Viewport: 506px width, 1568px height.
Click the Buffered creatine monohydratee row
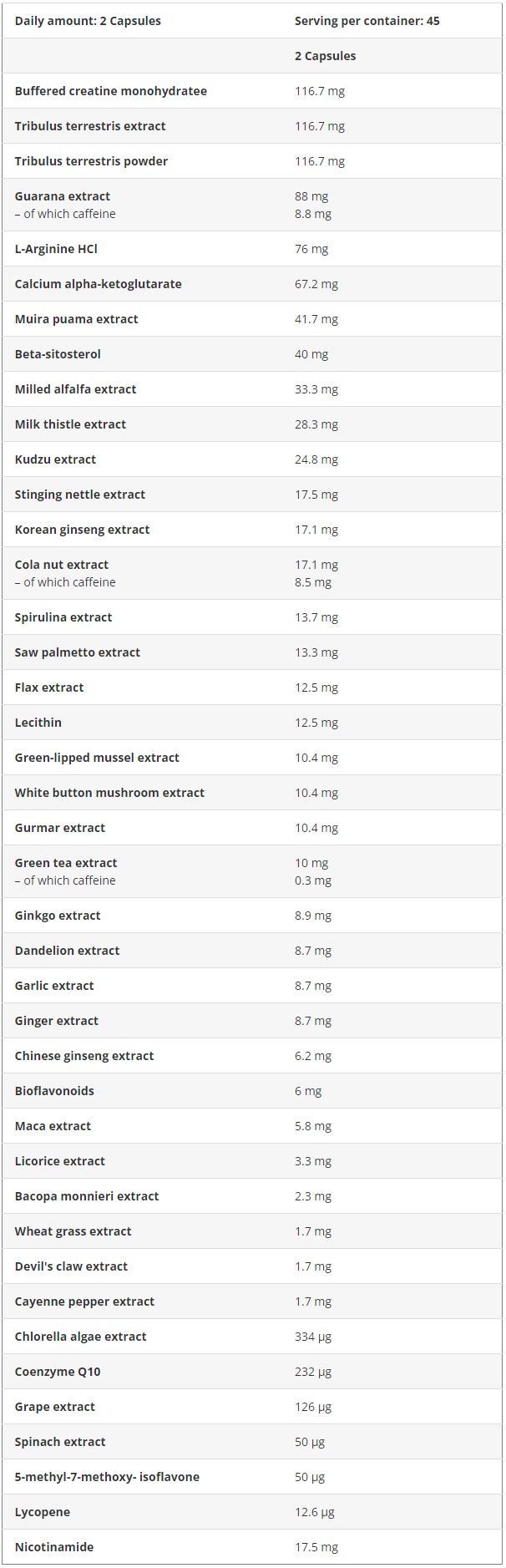coord(253,91)
